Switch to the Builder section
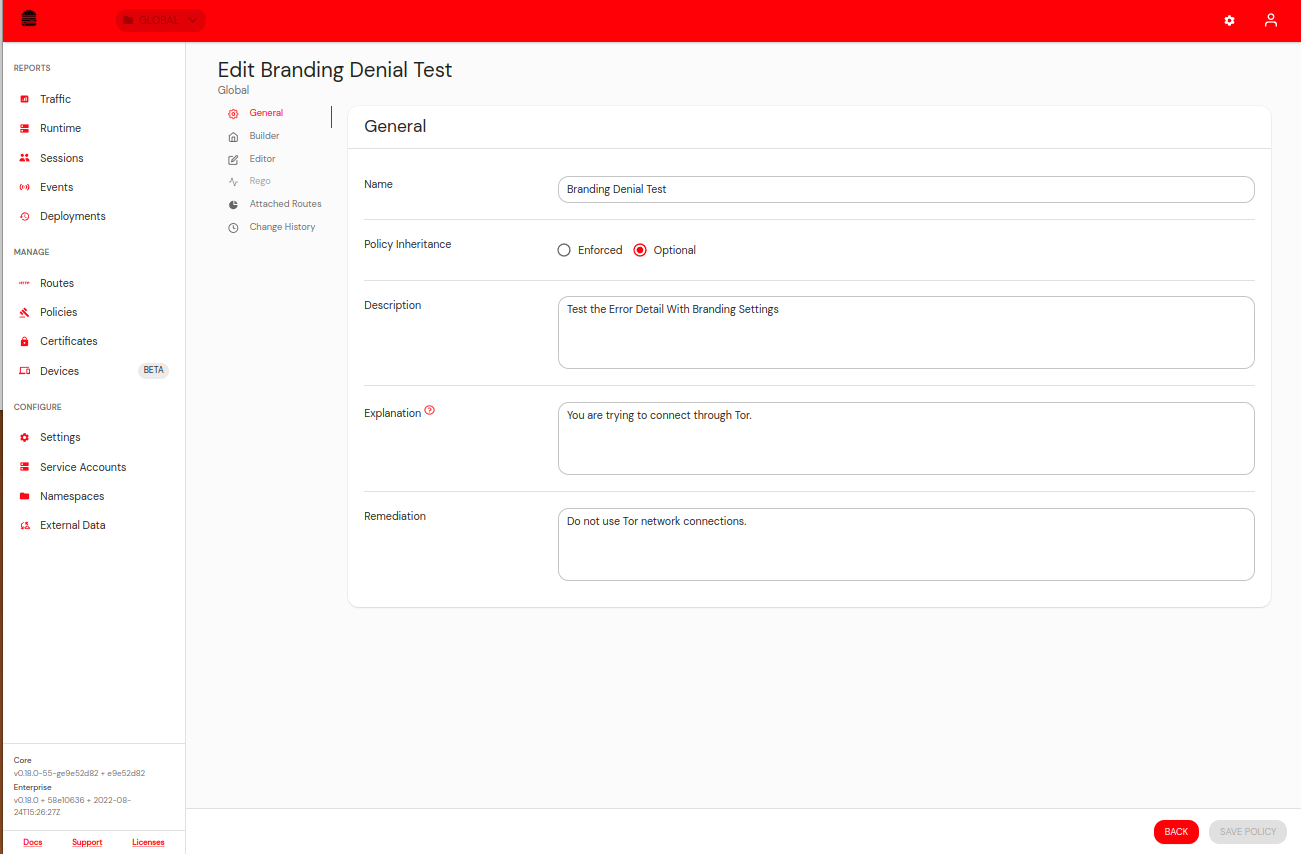Viewport: 1301px width, 854px height. 263,135
